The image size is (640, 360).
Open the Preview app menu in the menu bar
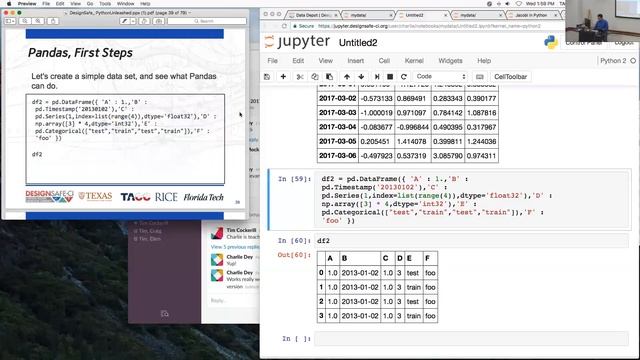point(27,4)
